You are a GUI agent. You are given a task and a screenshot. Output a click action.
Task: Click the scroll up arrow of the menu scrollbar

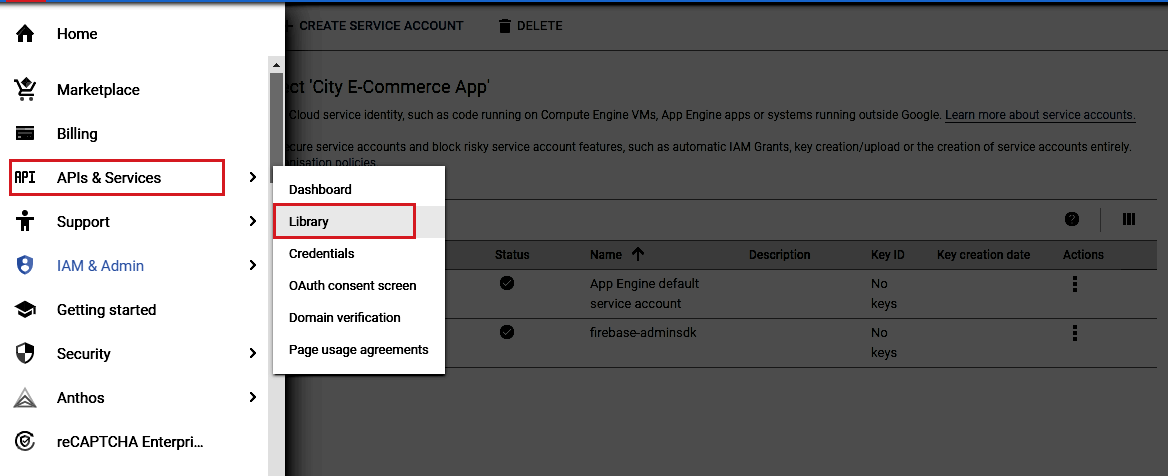[276, 64]
